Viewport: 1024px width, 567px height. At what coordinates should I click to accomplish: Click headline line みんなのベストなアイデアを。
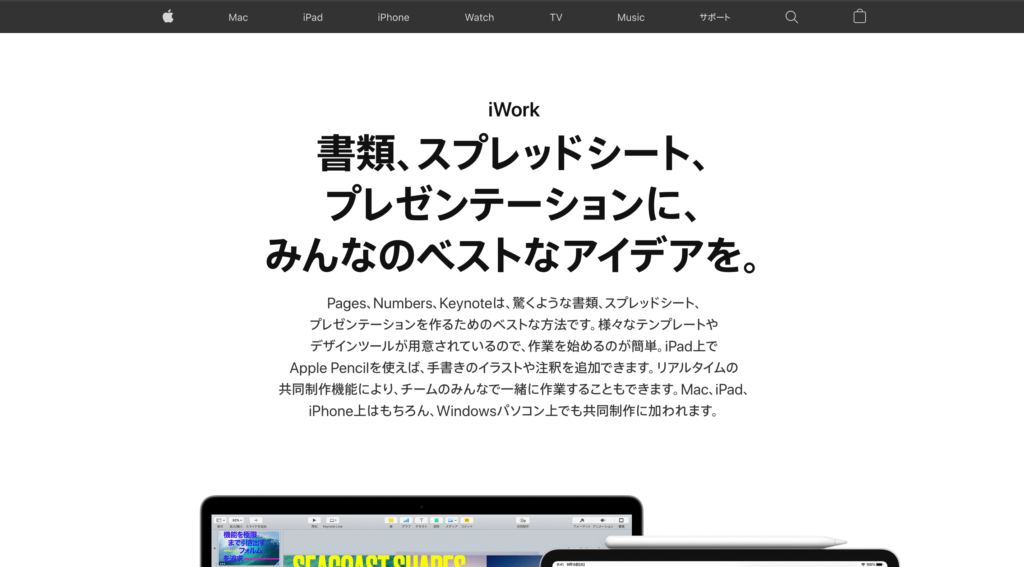click(x=512, y=254)
